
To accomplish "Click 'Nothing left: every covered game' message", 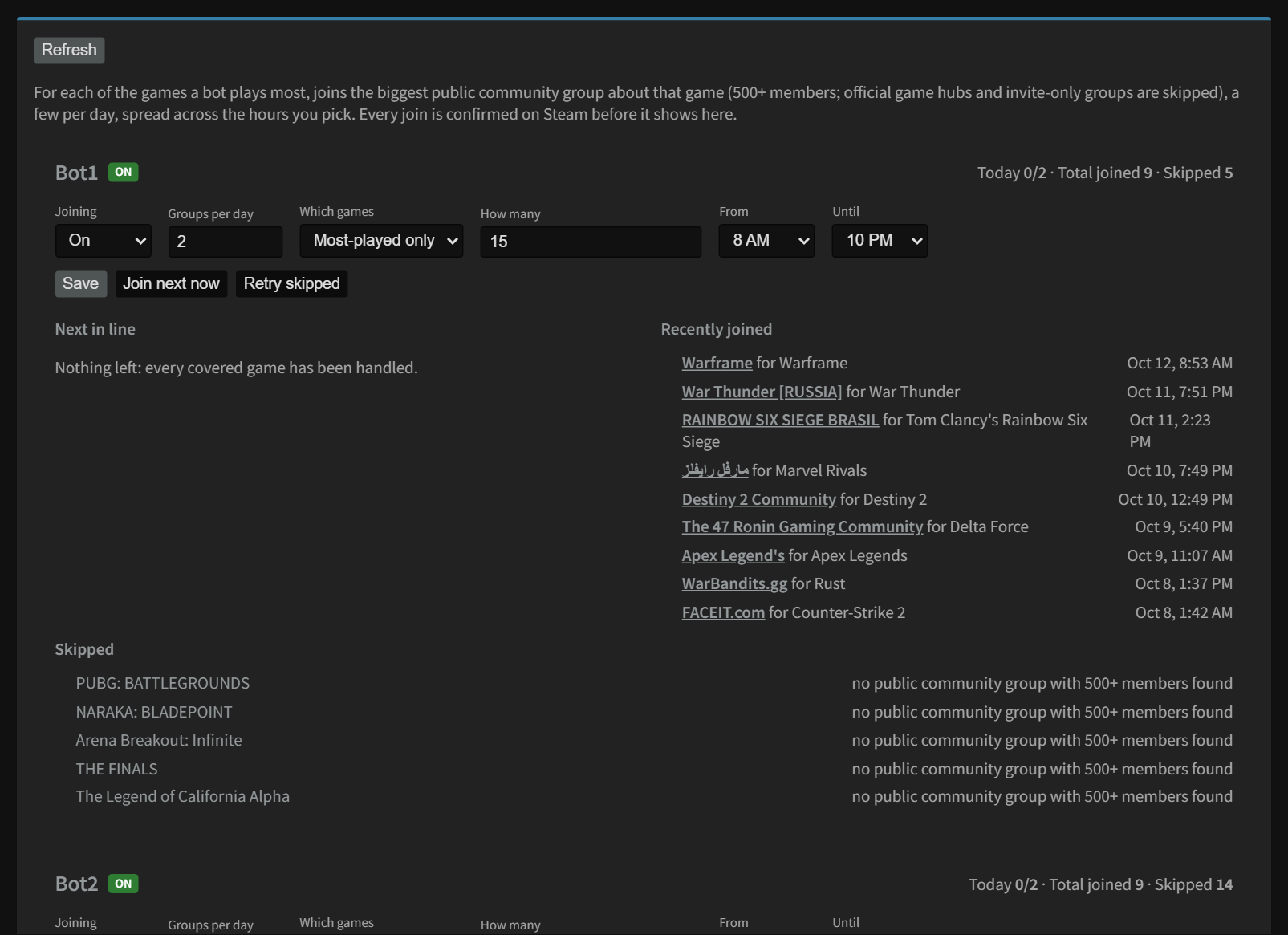I will tap(237, 368).
